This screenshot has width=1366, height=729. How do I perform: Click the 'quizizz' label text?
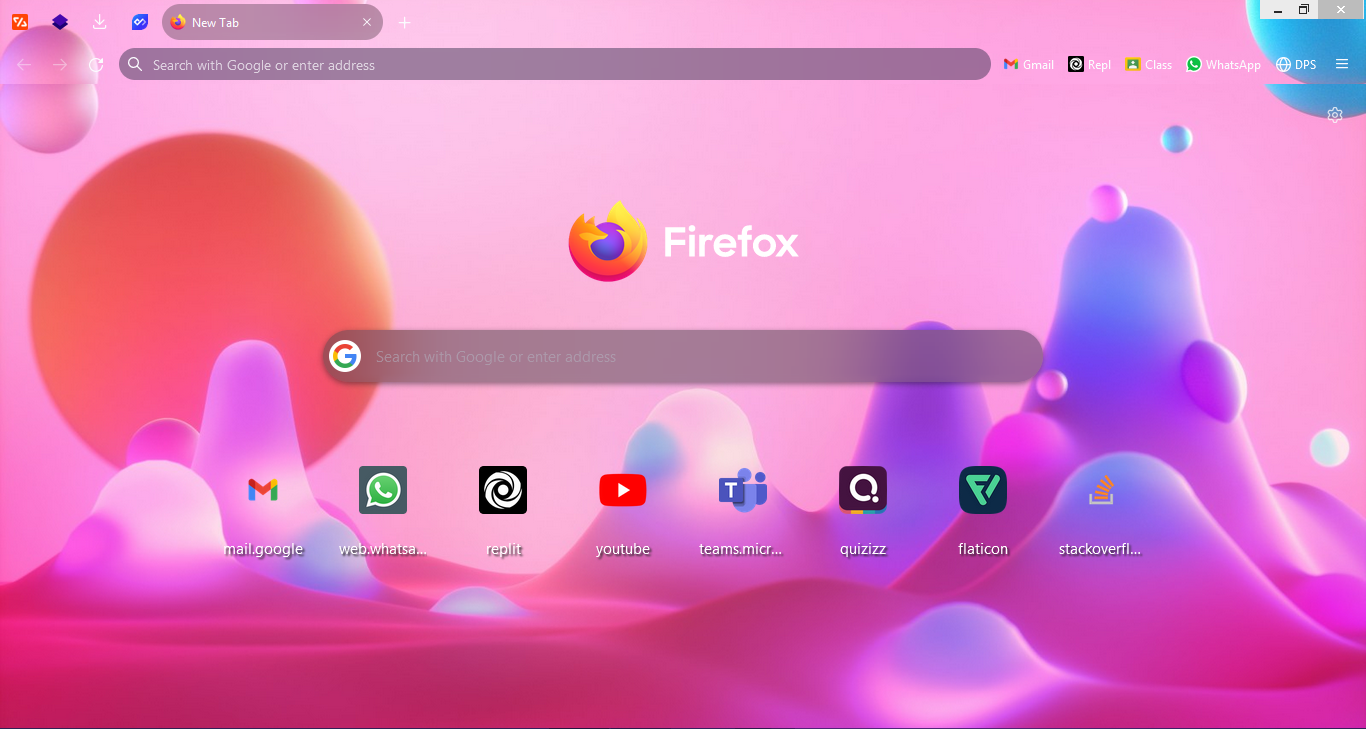point(863,549)
